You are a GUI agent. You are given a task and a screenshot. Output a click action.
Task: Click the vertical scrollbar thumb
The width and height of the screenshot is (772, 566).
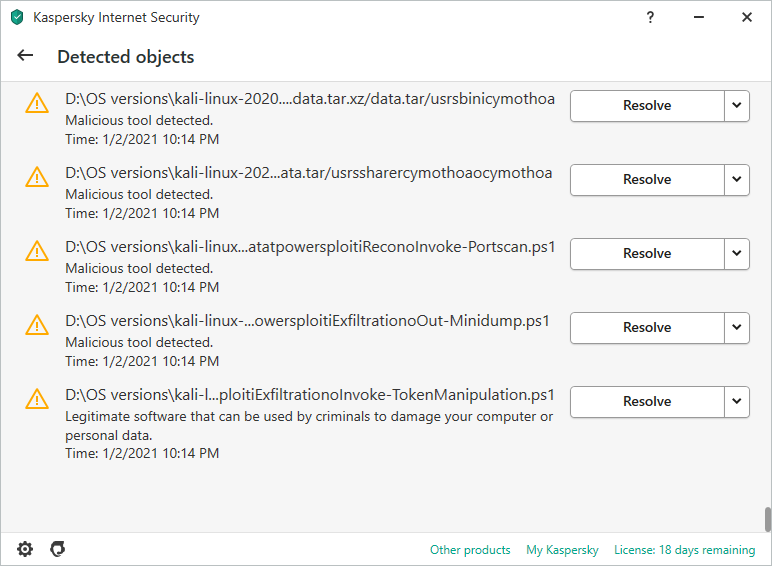[x=767, y=519]
